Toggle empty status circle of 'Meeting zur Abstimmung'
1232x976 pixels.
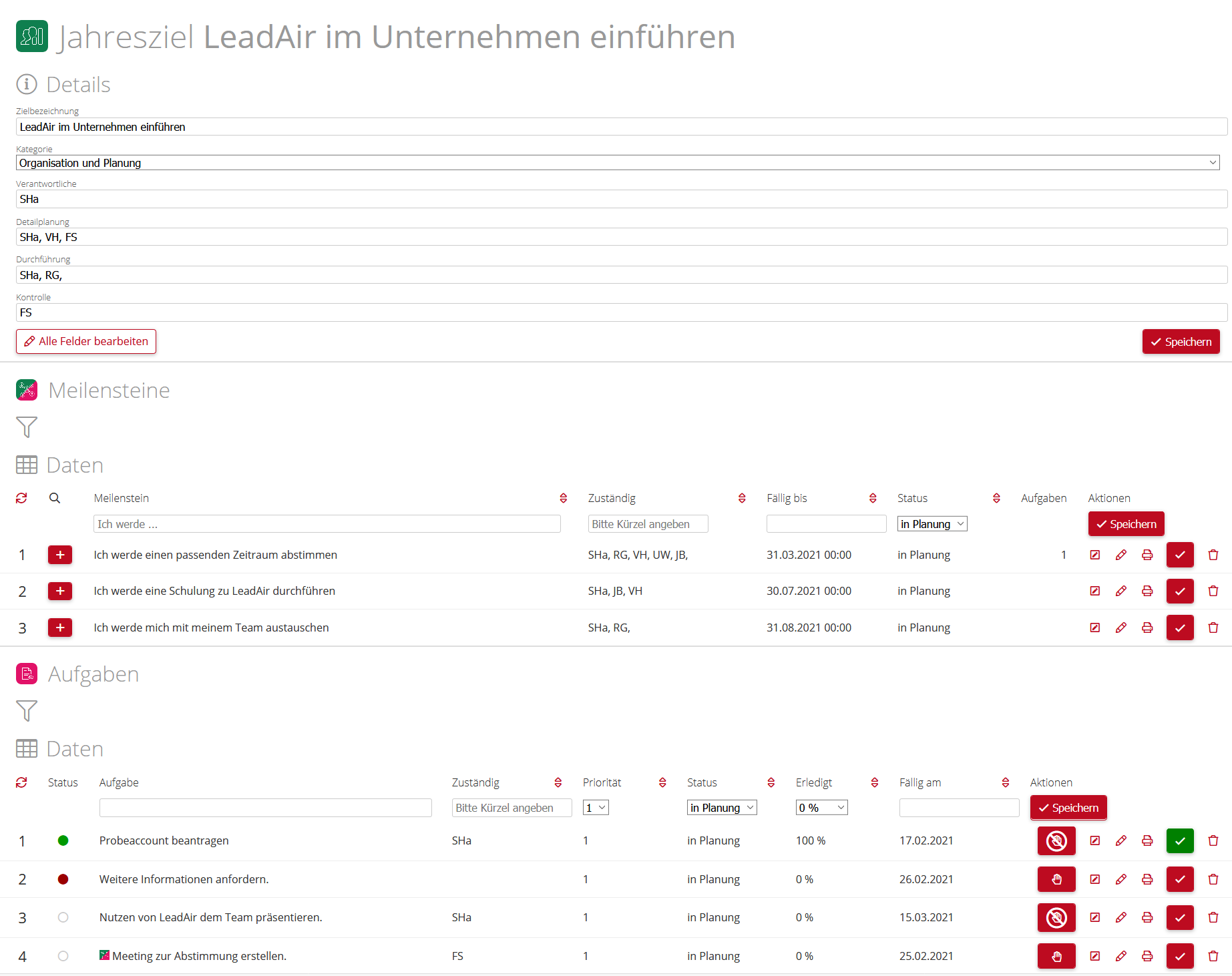[x=63, y=956]
